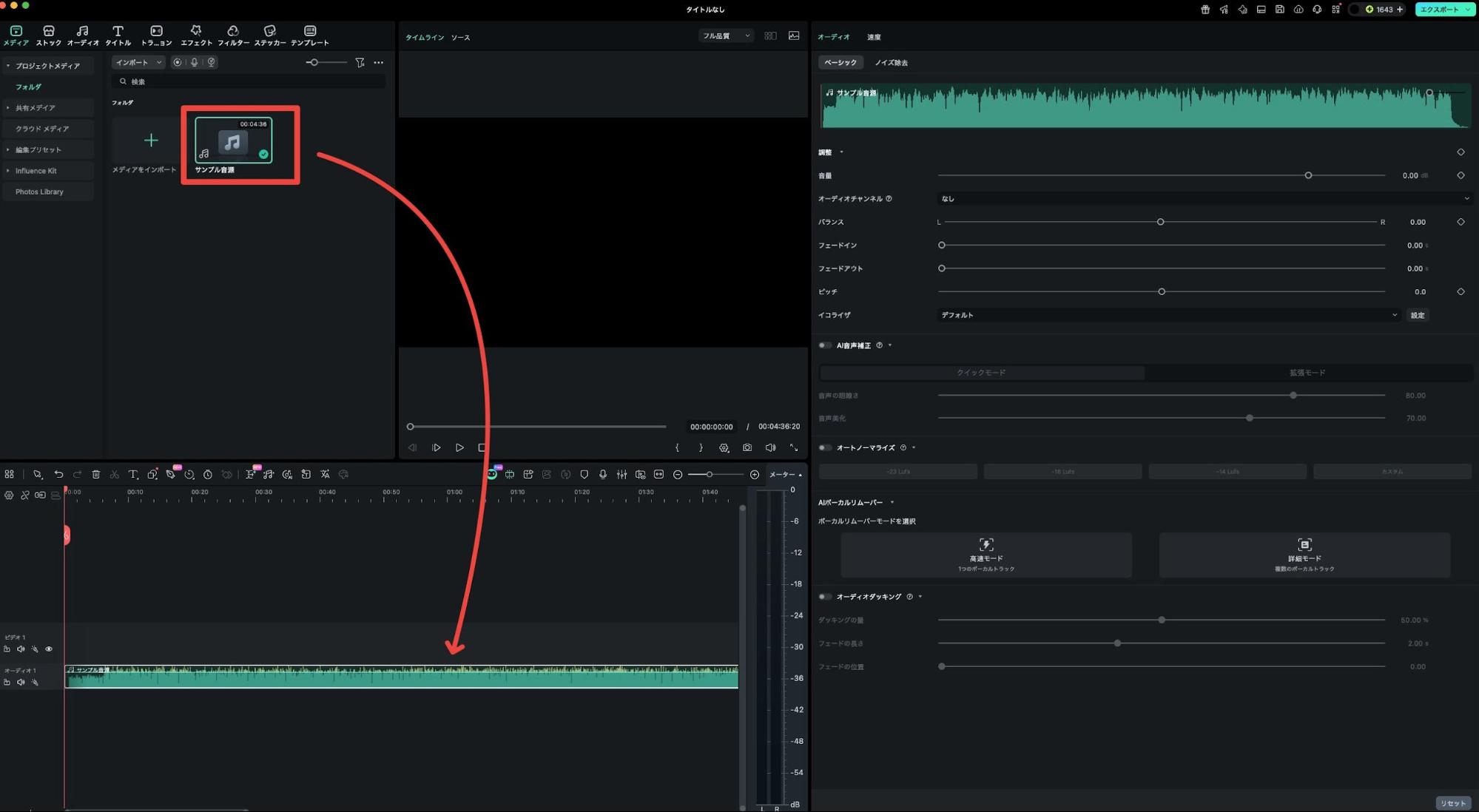1479x812 pixels.
Task: Click the save project icon in top bar
Action: pos(1279,10)
